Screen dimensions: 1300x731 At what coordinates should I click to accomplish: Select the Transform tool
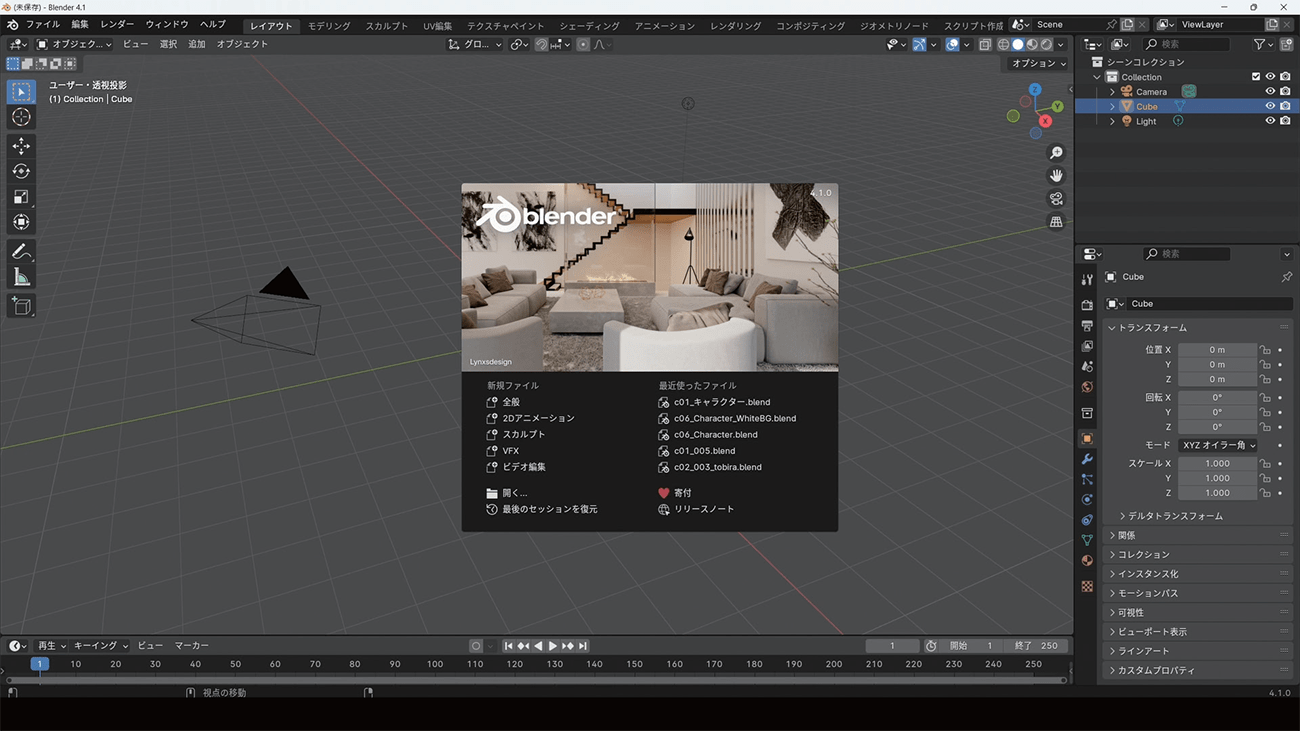pos(21,222)
